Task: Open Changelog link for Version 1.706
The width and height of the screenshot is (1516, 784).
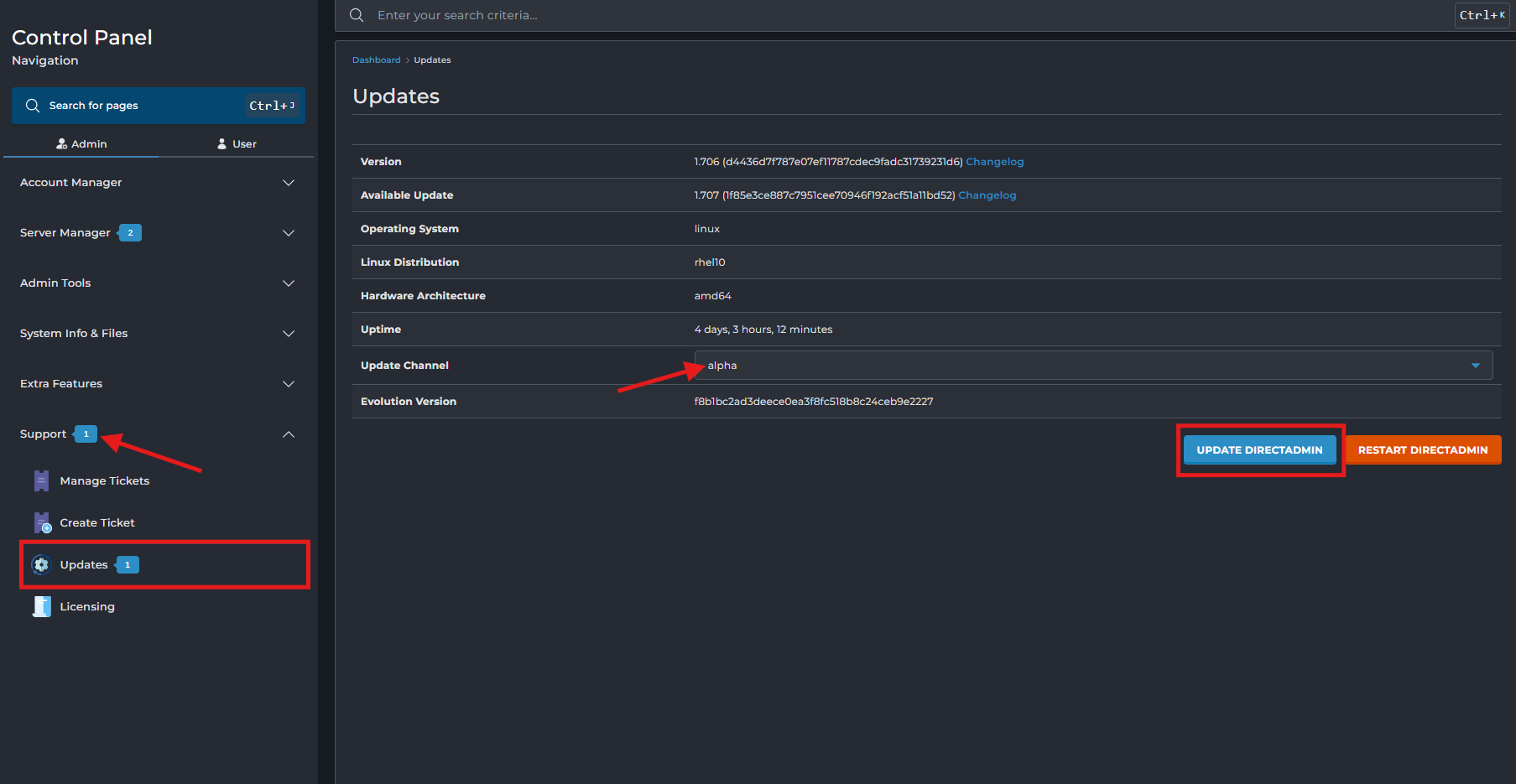Action: (x=995, y=162)
